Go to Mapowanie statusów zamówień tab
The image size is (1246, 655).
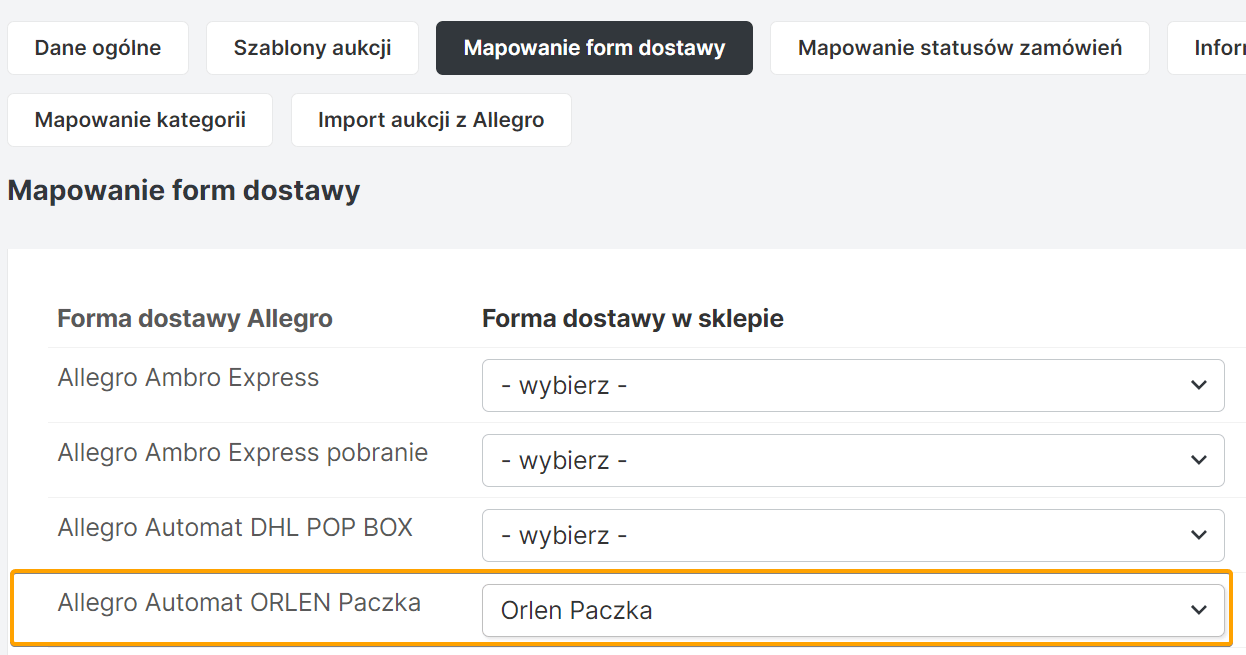[x=959, y=48]
